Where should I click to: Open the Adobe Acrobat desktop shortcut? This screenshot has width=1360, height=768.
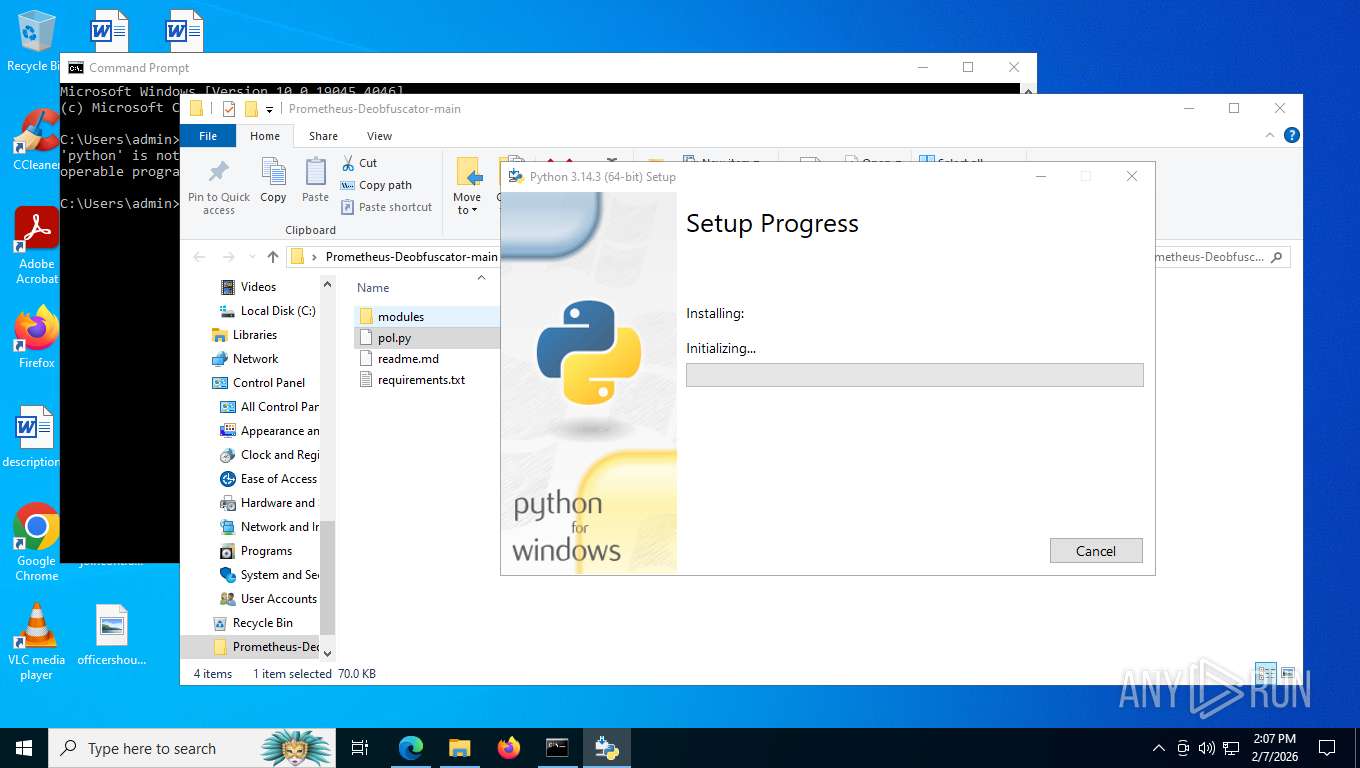click(37, 246)
